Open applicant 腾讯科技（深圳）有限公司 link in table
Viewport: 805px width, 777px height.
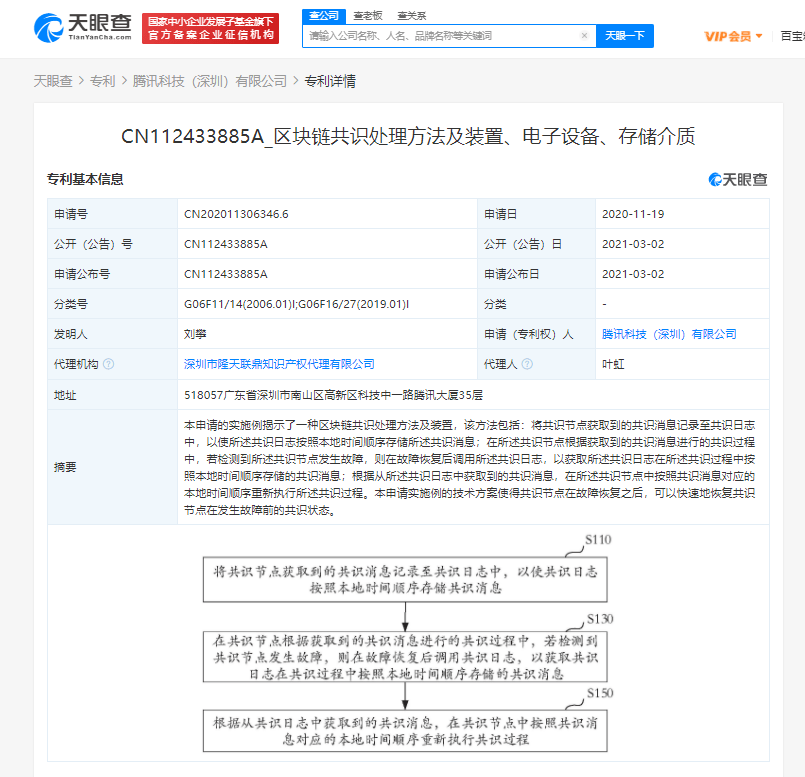[669, 334]
